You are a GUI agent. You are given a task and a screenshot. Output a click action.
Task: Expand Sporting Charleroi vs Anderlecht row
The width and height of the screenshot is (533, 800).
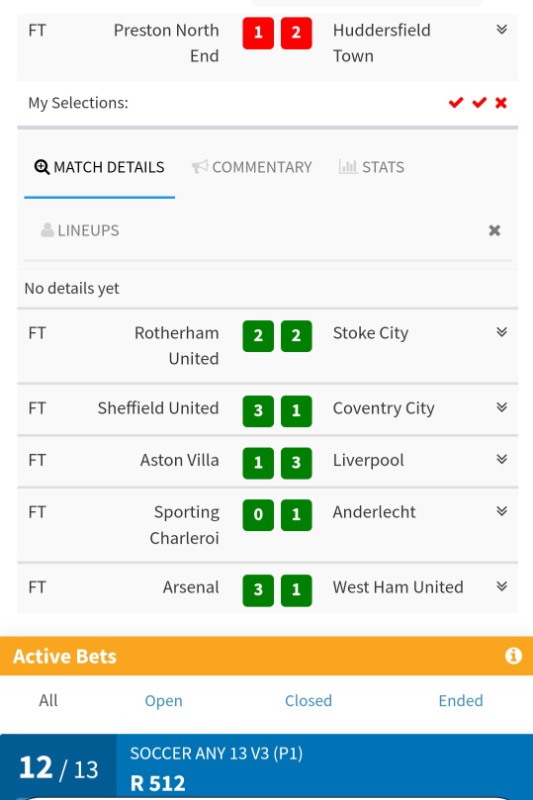(x=502, y=511)
